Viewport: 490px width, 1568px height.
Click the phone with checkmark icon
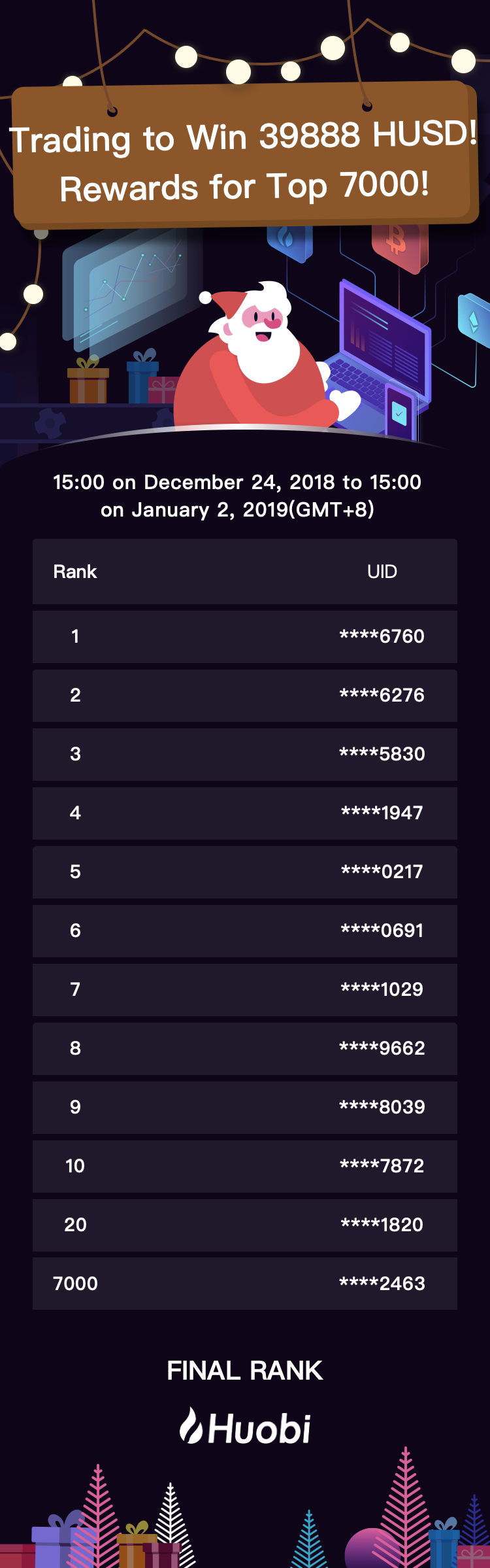[400, 413]
